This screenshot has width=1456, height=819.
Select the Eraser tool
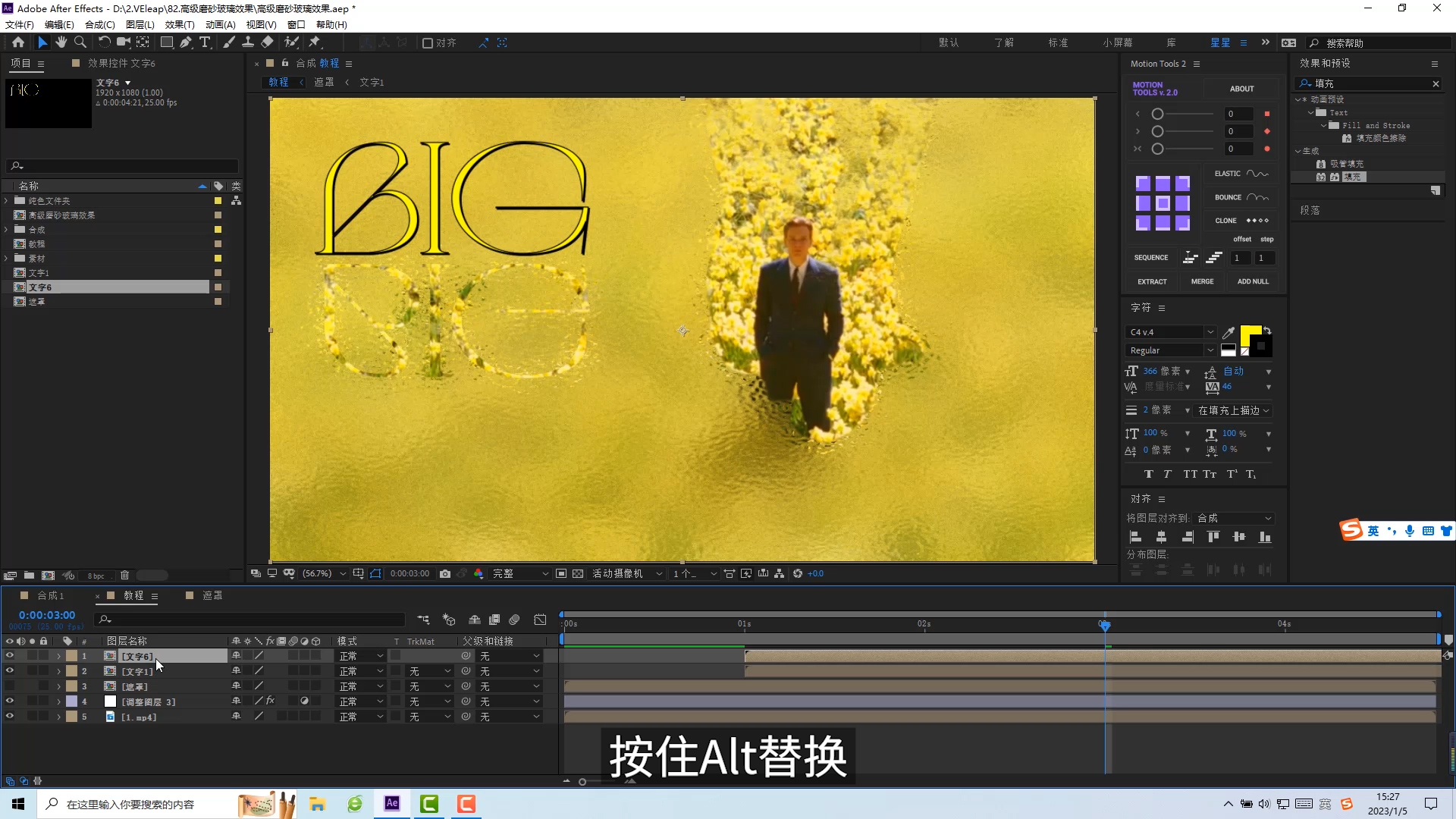[x=267, y=42]
